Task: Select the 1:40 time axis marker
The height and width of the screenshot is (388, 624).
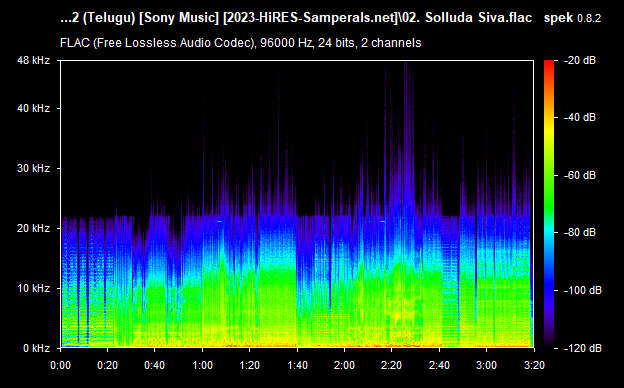Action: [x=297, y=365]
